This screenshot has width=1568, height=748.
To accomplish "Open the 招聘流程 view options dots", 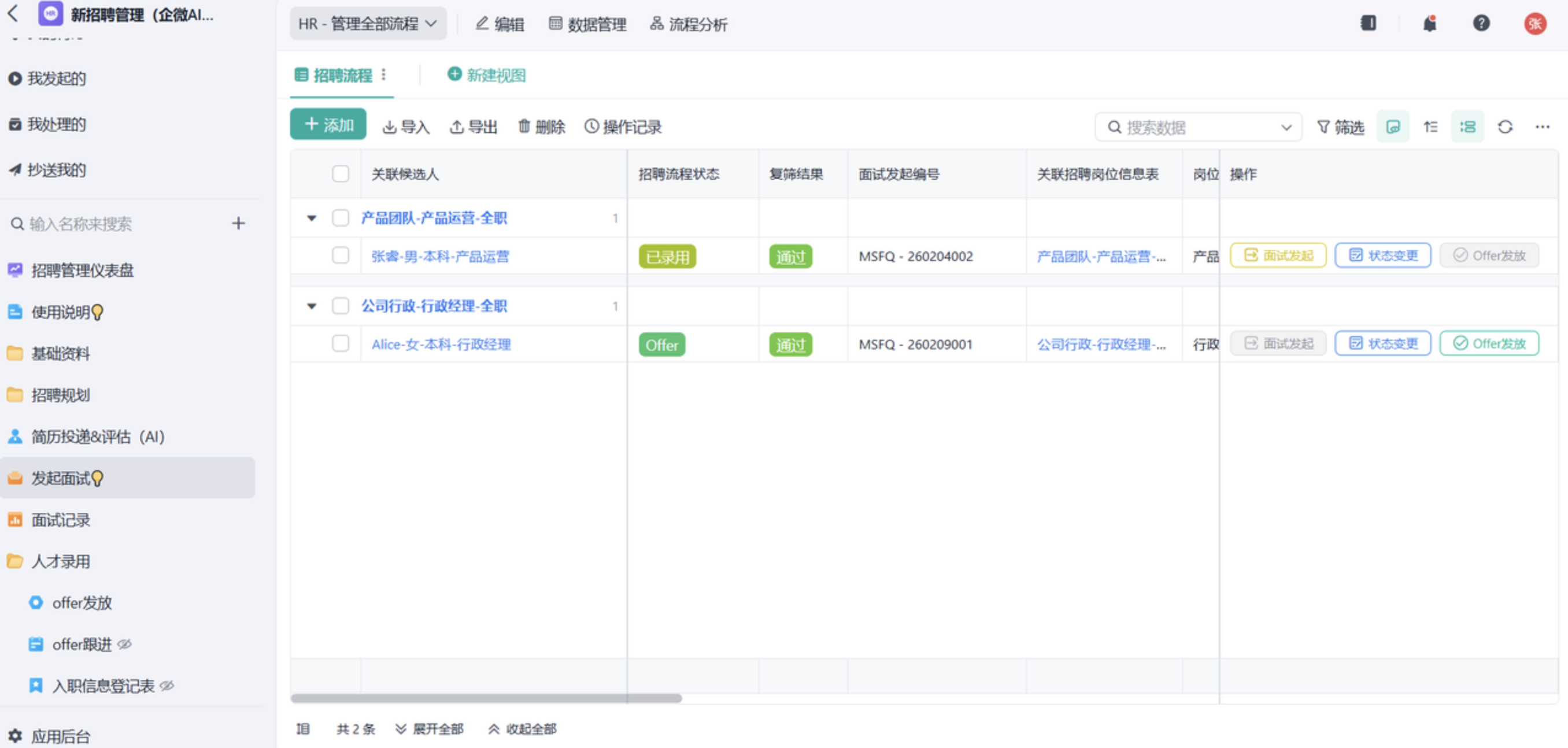I will pos(383,75).
